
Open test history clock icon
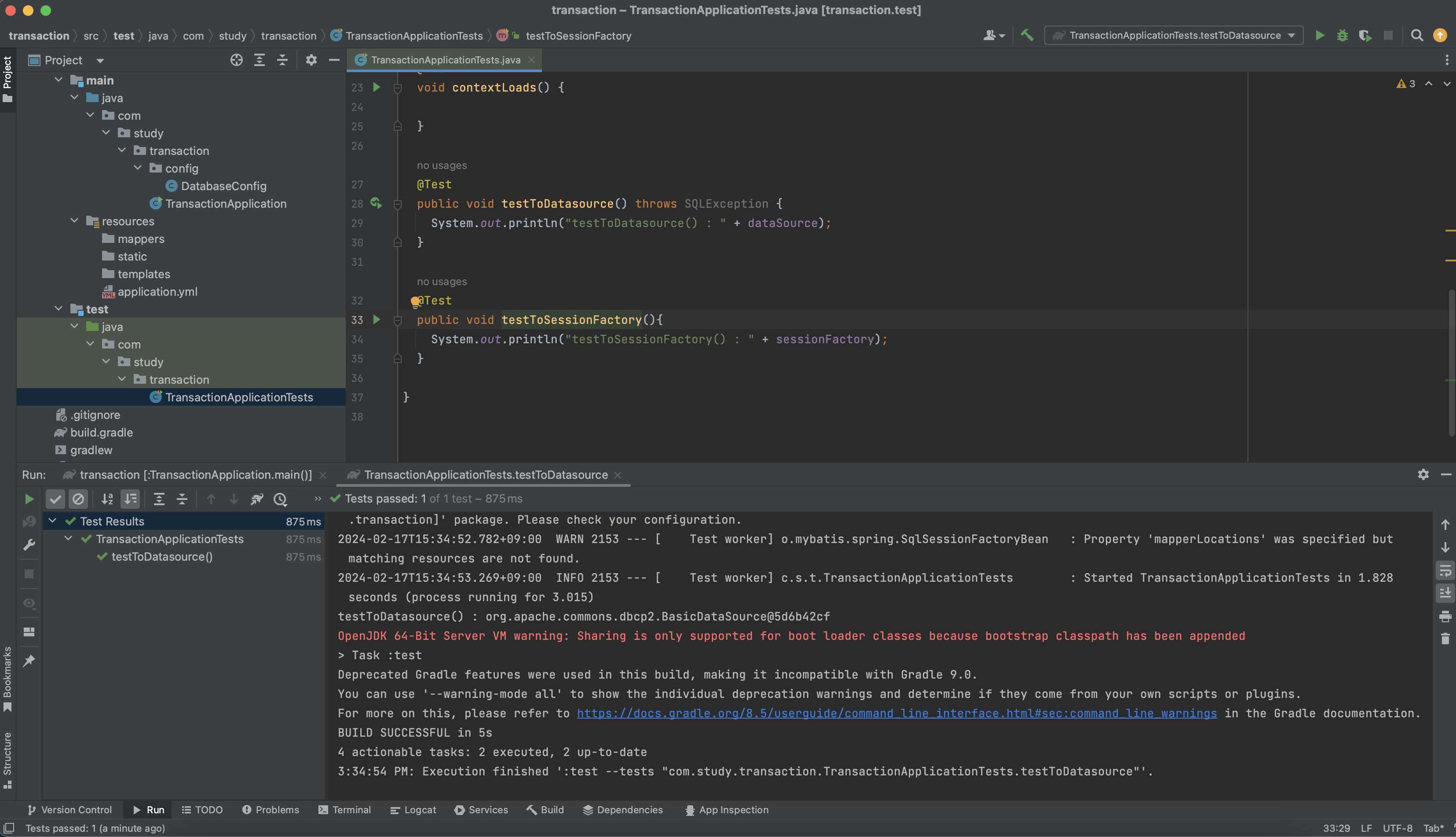point(280,499)
